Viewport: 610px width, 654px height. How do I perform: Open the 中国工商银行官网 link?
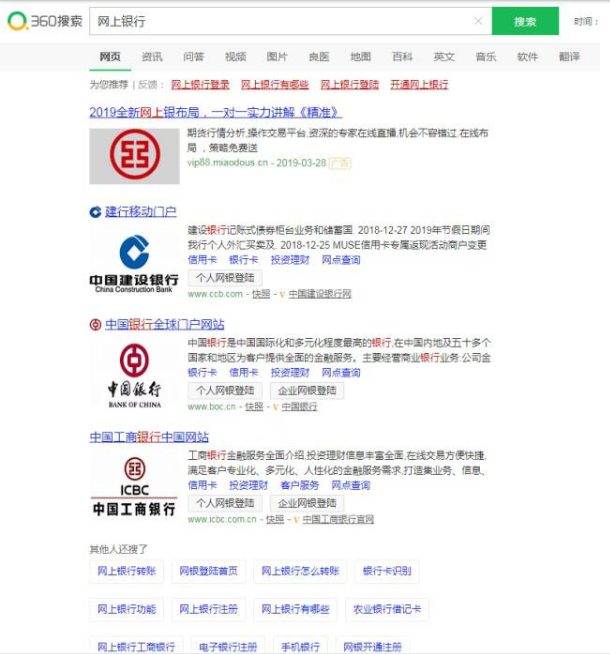point(338,519)
